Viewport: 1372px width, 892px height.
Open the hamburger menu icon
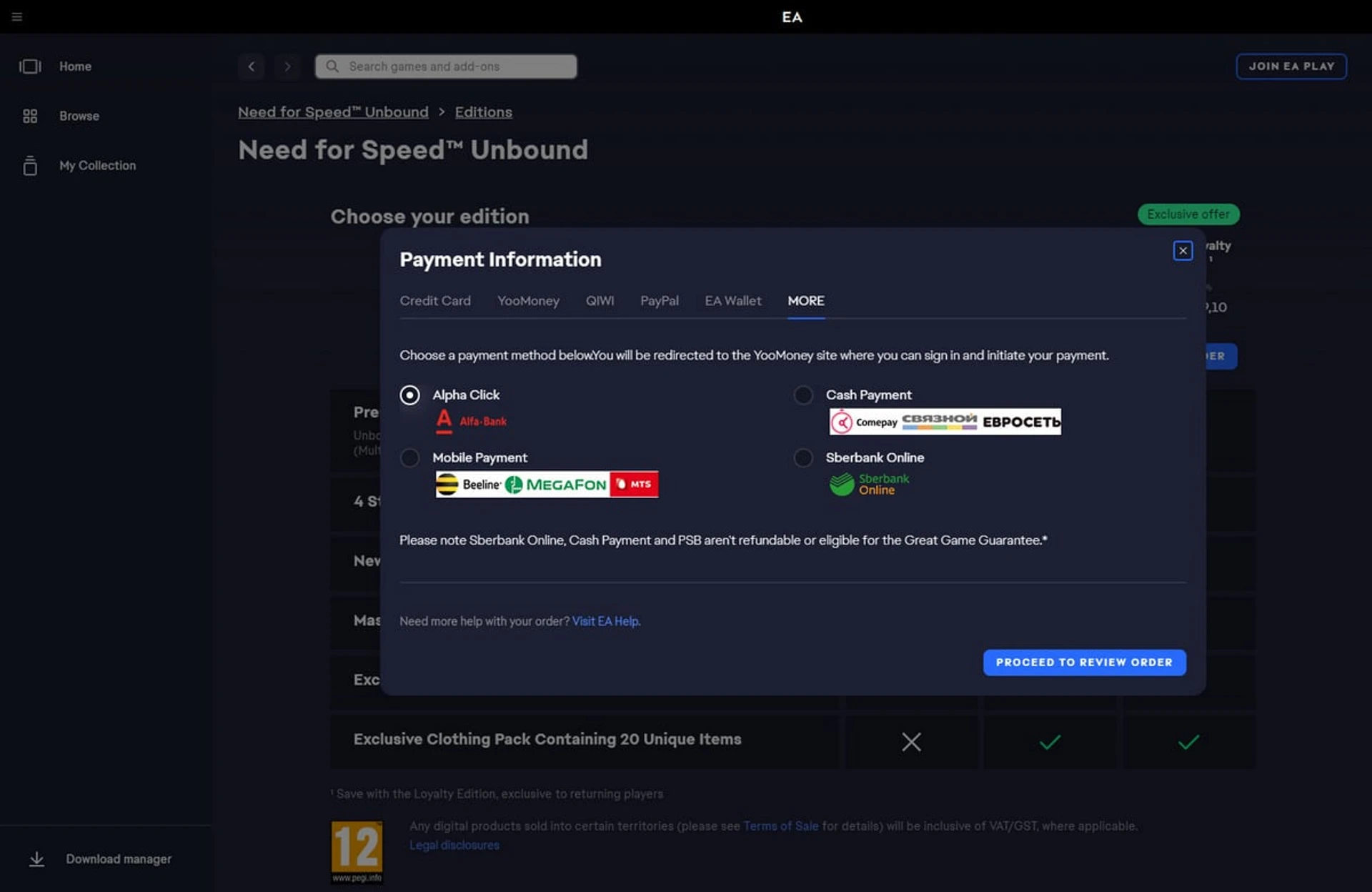(x=17, y=16)
